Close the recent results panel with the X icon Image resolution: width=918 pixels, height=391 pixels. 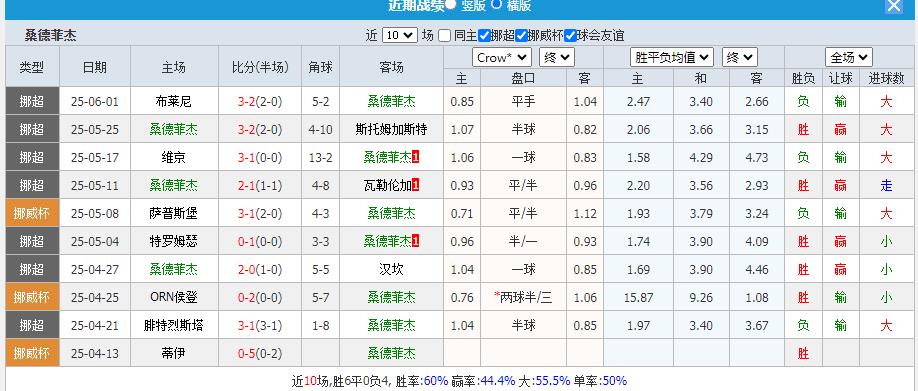coord(893,6)
